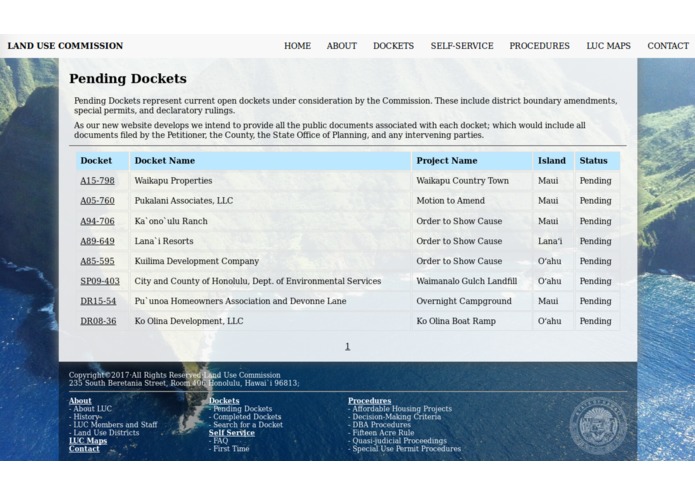Click the footer About heading link

pos(80,401)
